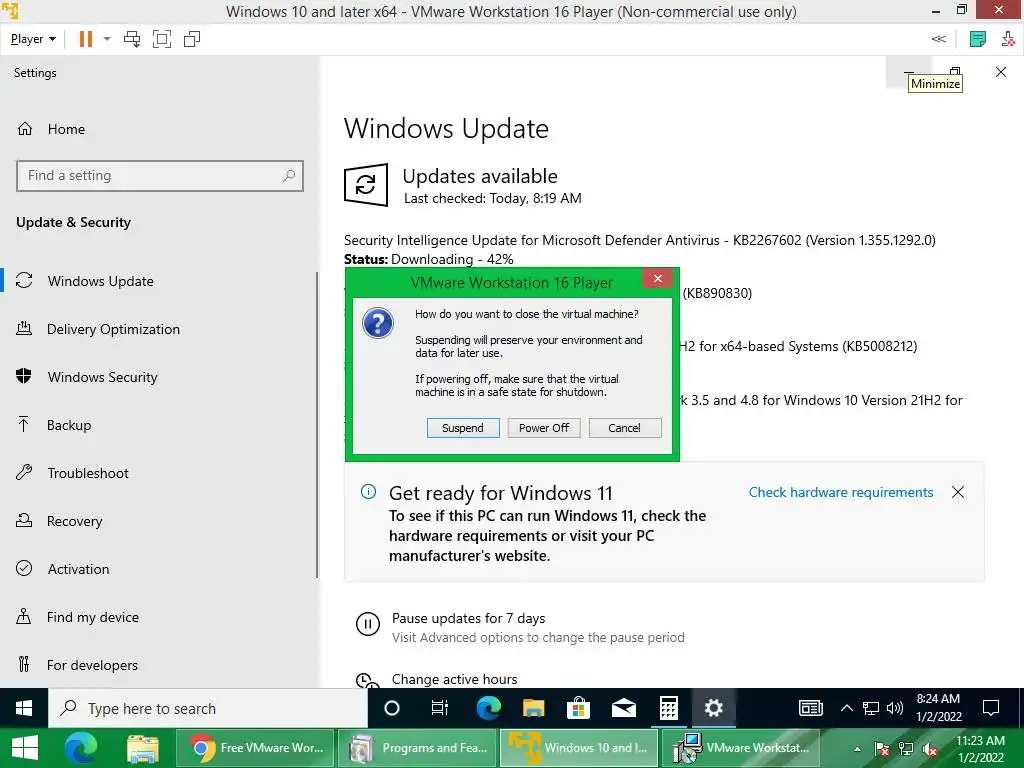Expand the power options arrow beside the pause icon
The image size is (1024, 768).
point(107,39)
